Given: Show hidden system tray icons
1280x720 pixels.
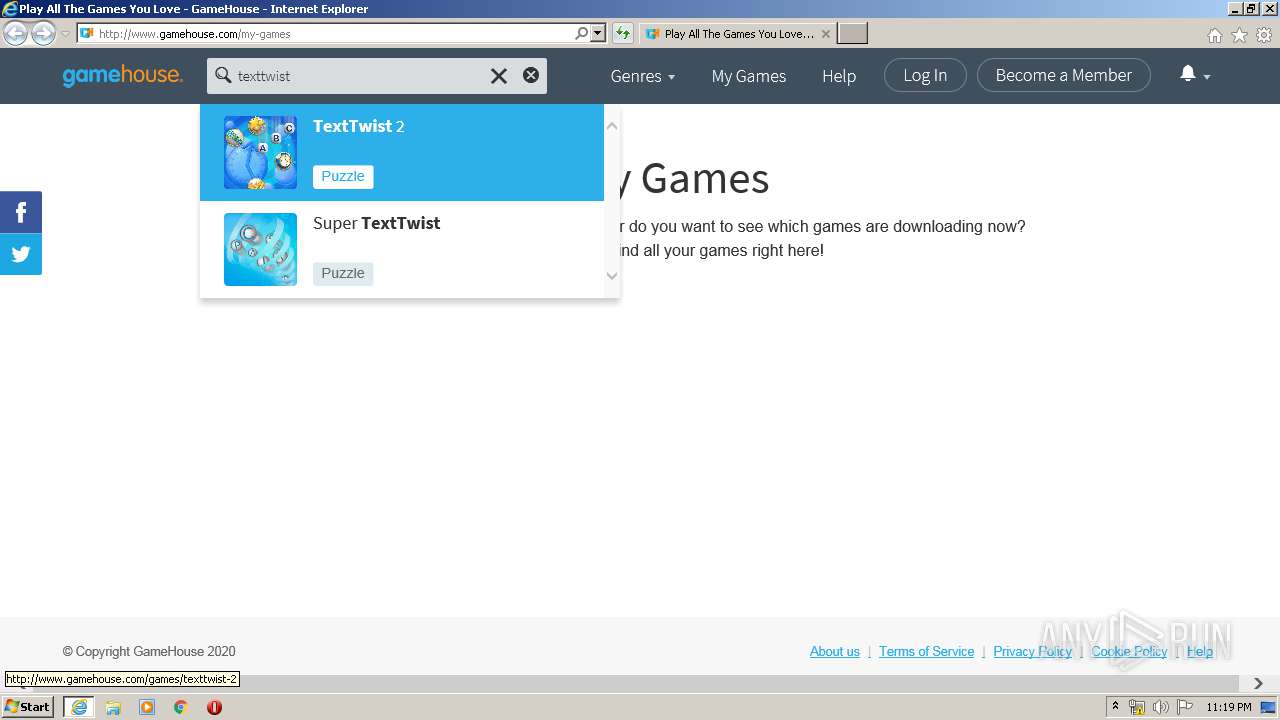Looking at the screenshot, I should point(1116,706).
